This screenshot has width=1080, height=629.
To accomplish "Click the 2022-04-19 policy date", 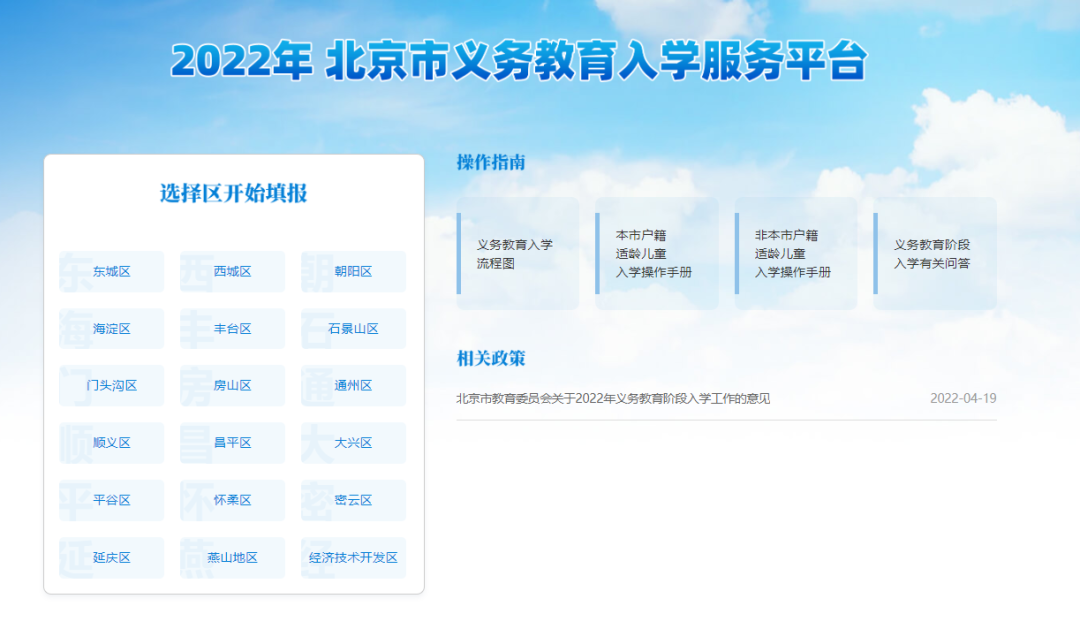I will 963,398.
